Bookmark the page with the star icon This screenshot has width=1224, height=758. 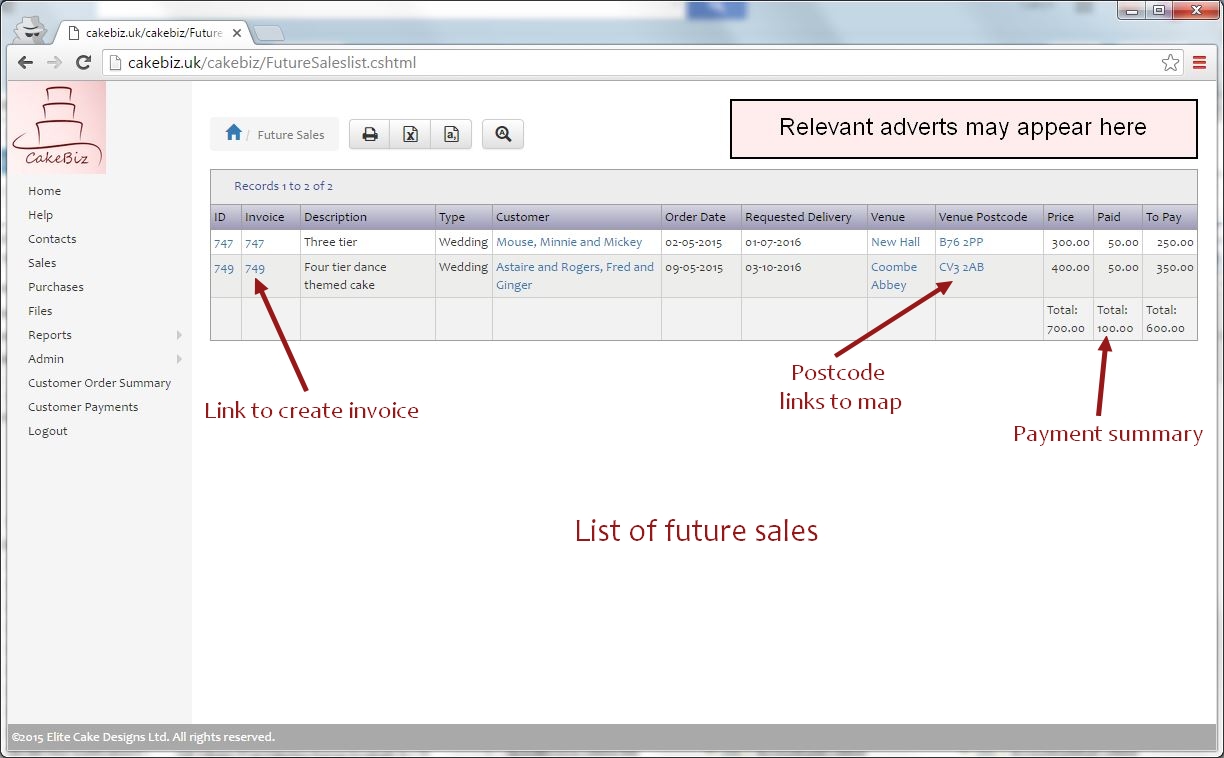click(x=1170, y=62)
